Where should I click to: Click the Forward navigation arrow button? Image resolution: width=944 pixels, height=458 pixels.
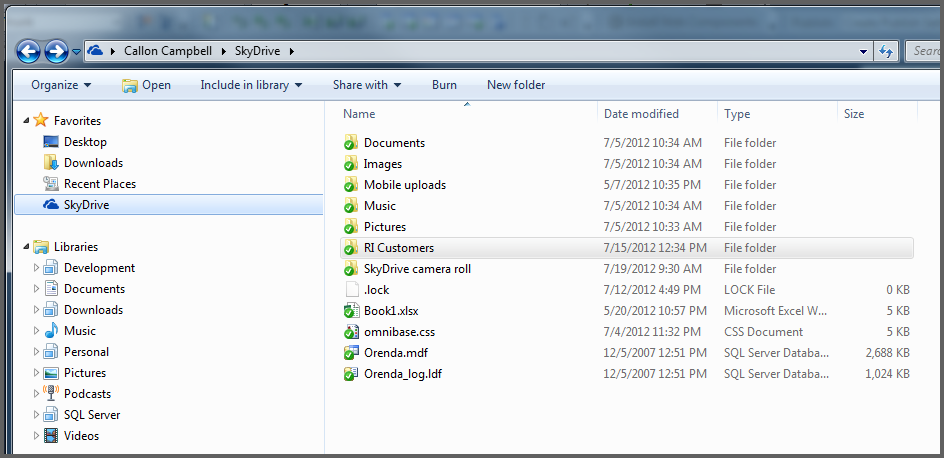[x=56, y=50]
